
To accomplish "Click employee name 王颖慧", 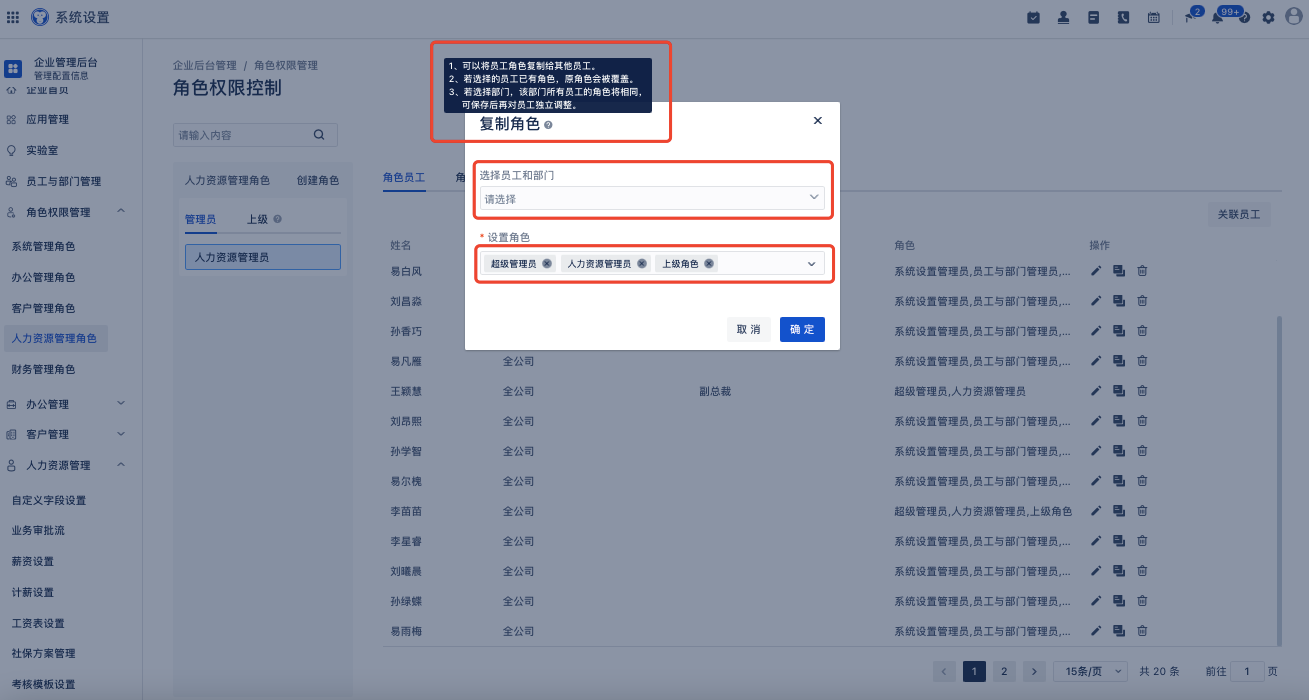I will 406,391.
